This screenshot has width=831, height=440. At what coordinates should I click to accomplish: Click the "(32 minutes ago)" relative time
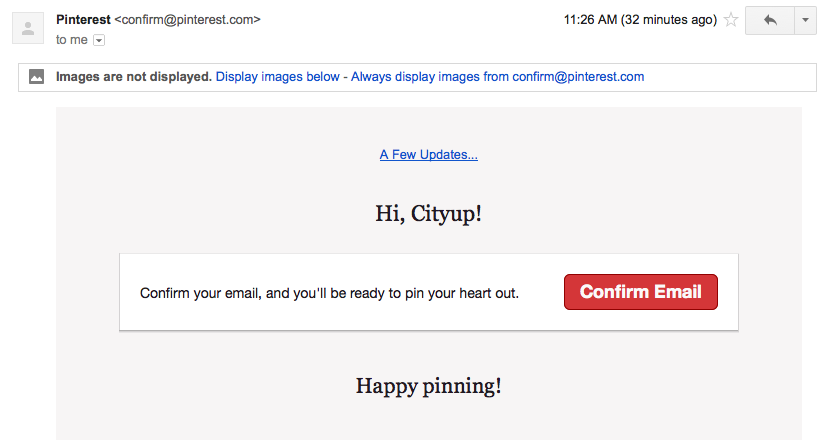click(669, 20)
